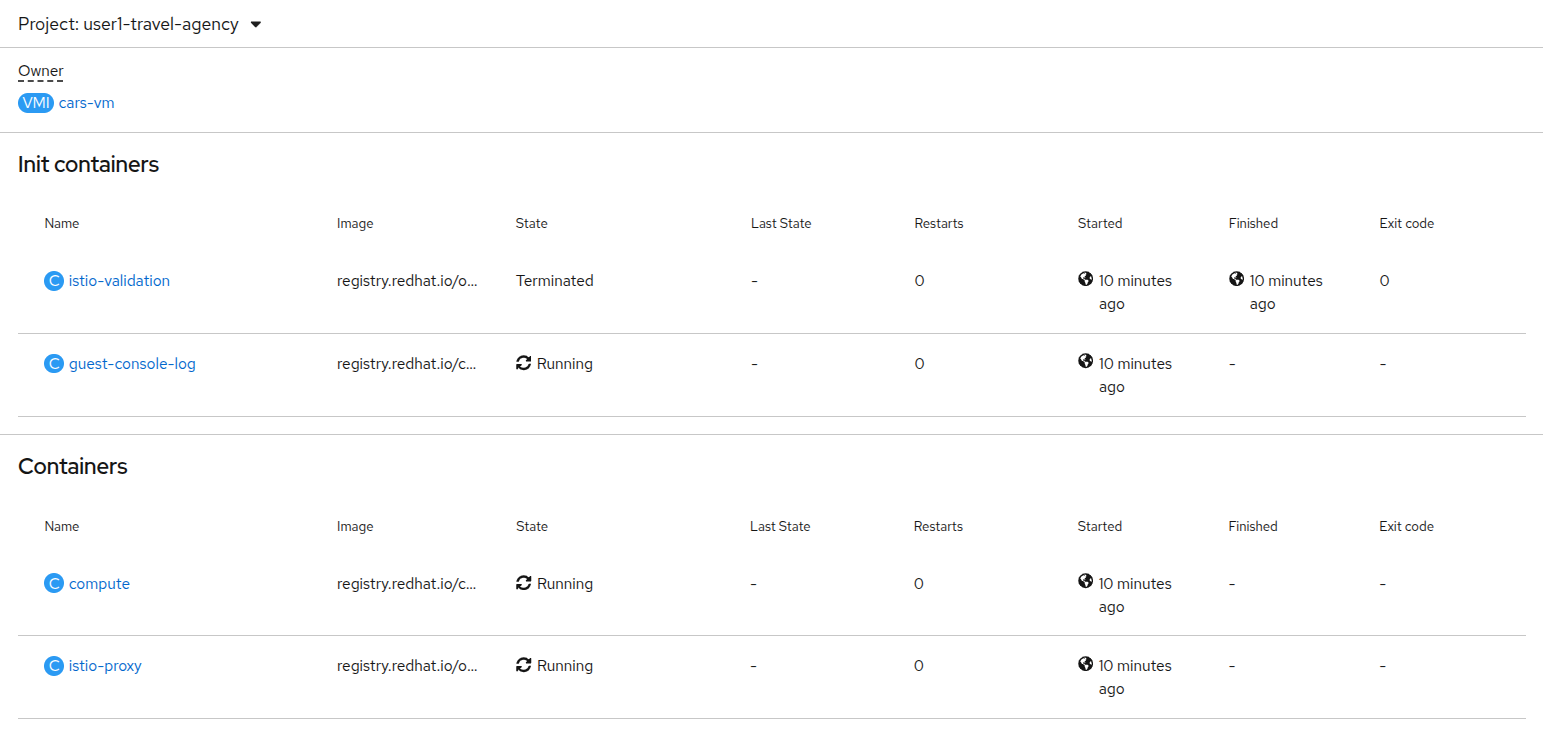
Task: Click the running sync icon for guest-console-log
Action: (524, 363)
